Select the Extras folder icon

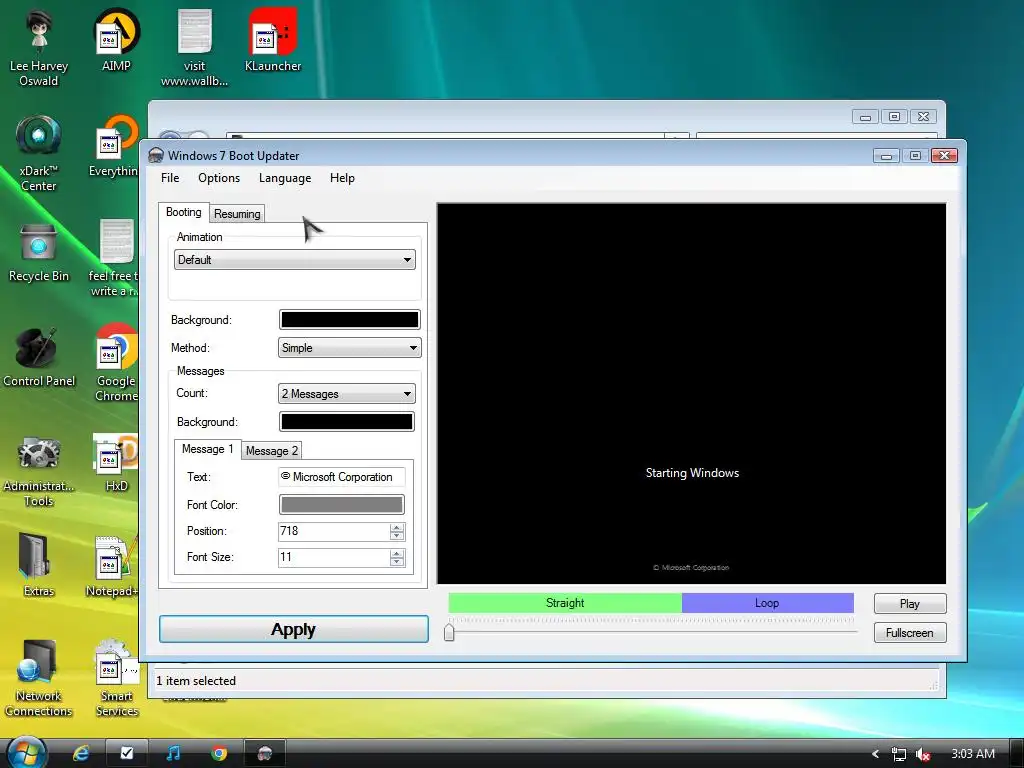click(x=39, y=565)
